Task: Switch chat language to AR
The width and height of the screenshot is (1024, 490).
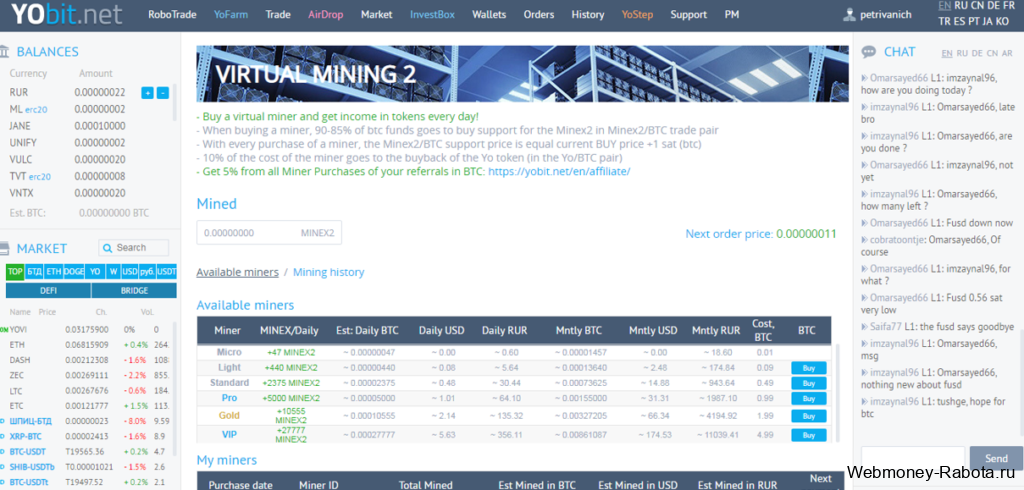Action: [1008, 53]
